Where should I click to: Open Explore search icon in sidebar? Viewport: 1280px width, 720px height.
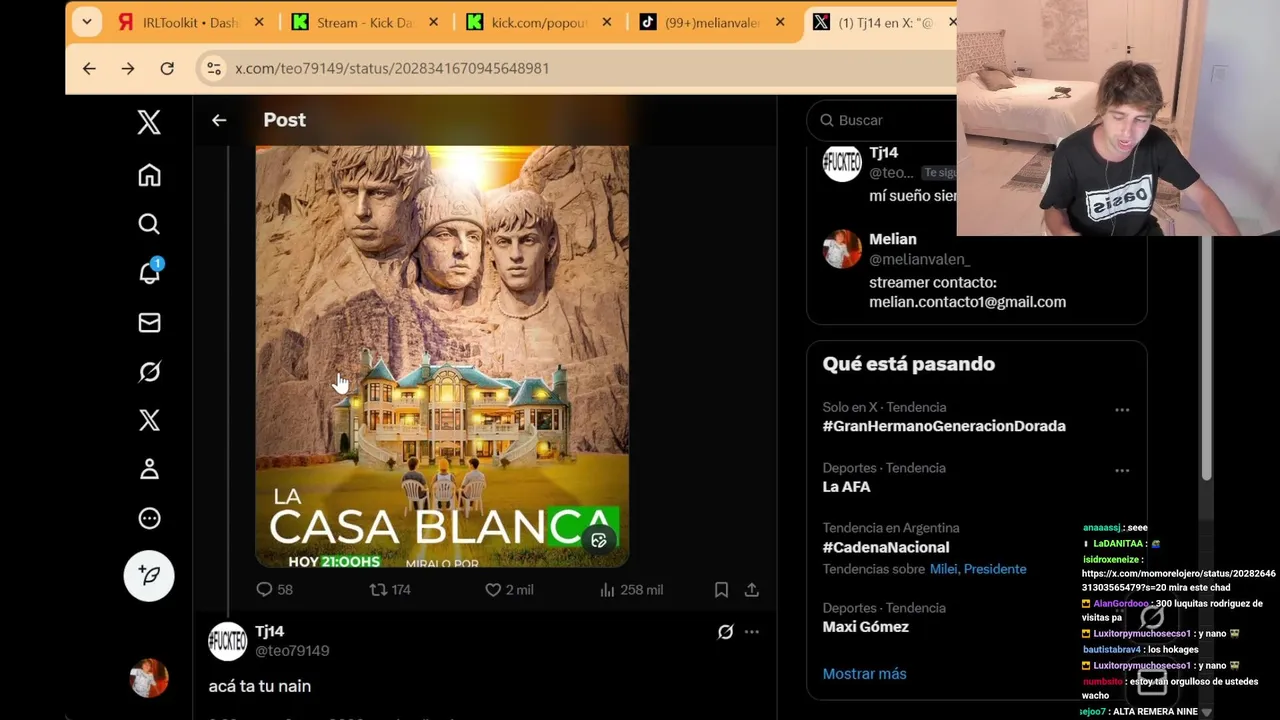click(149, 224)
